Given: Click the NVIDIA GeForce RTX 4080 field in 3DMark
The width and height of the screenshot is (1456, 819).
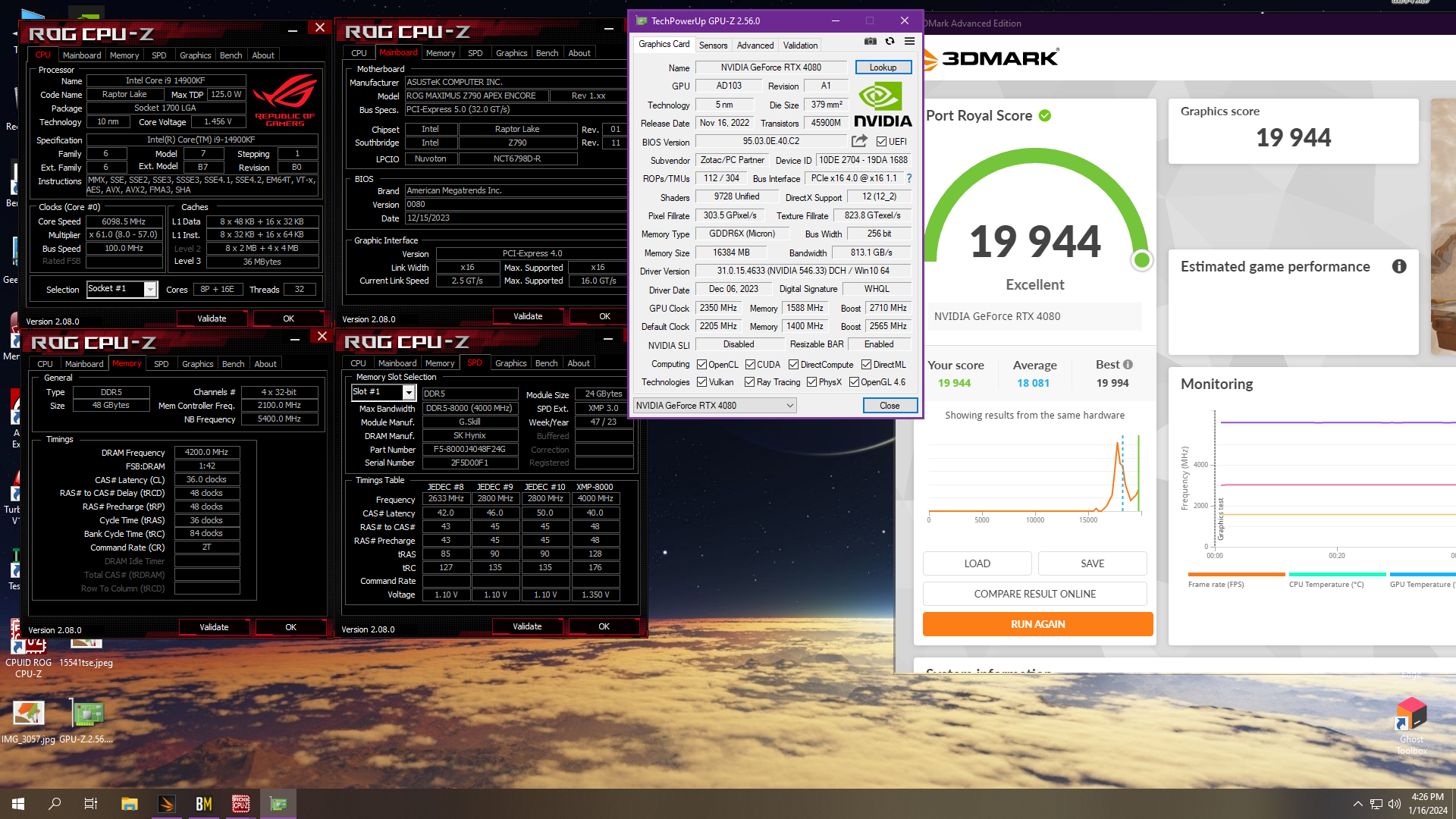Looking at the screenshot, I should coord(1034,316).
